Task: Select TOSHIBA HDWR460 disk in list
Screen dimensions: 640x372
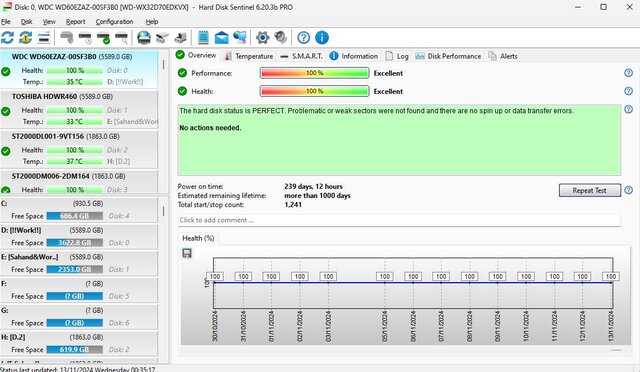Action: (x=79, y=109)
